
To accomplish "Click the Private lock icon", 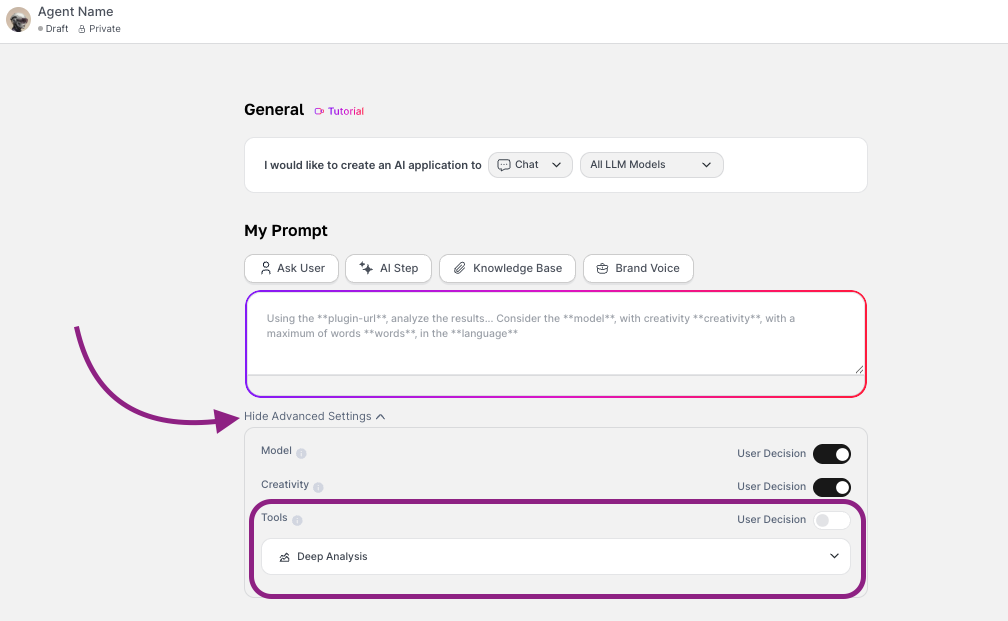I will 82,29.
